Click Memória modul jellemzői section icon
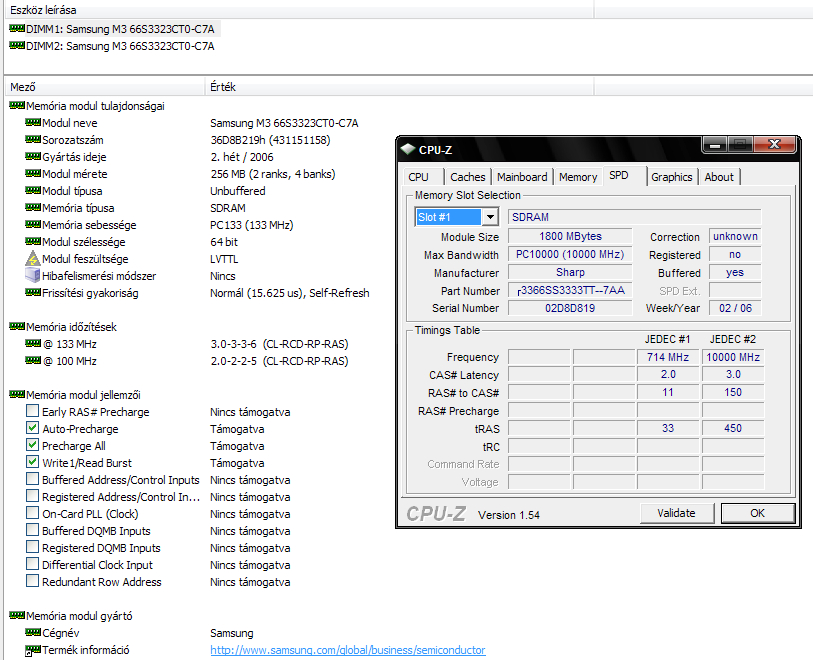 click(17, 395)
